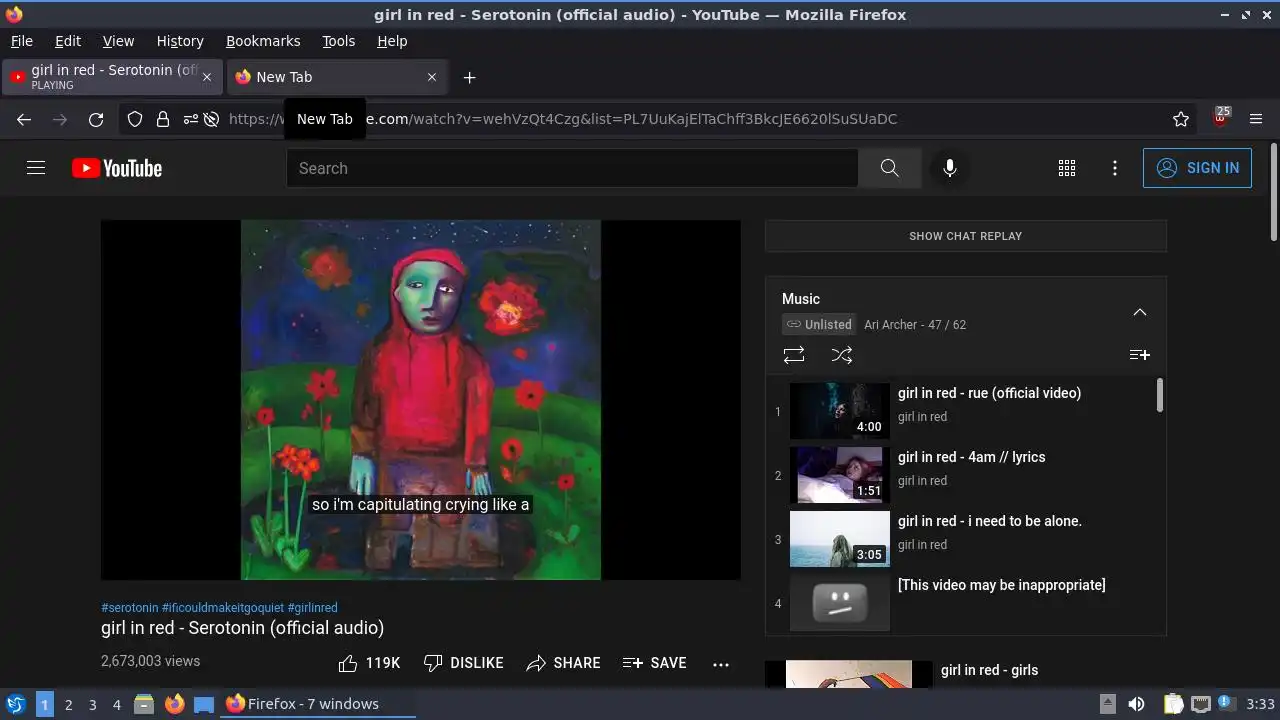
Task: Click into the YouTube Search field
Action: point(572,168)
